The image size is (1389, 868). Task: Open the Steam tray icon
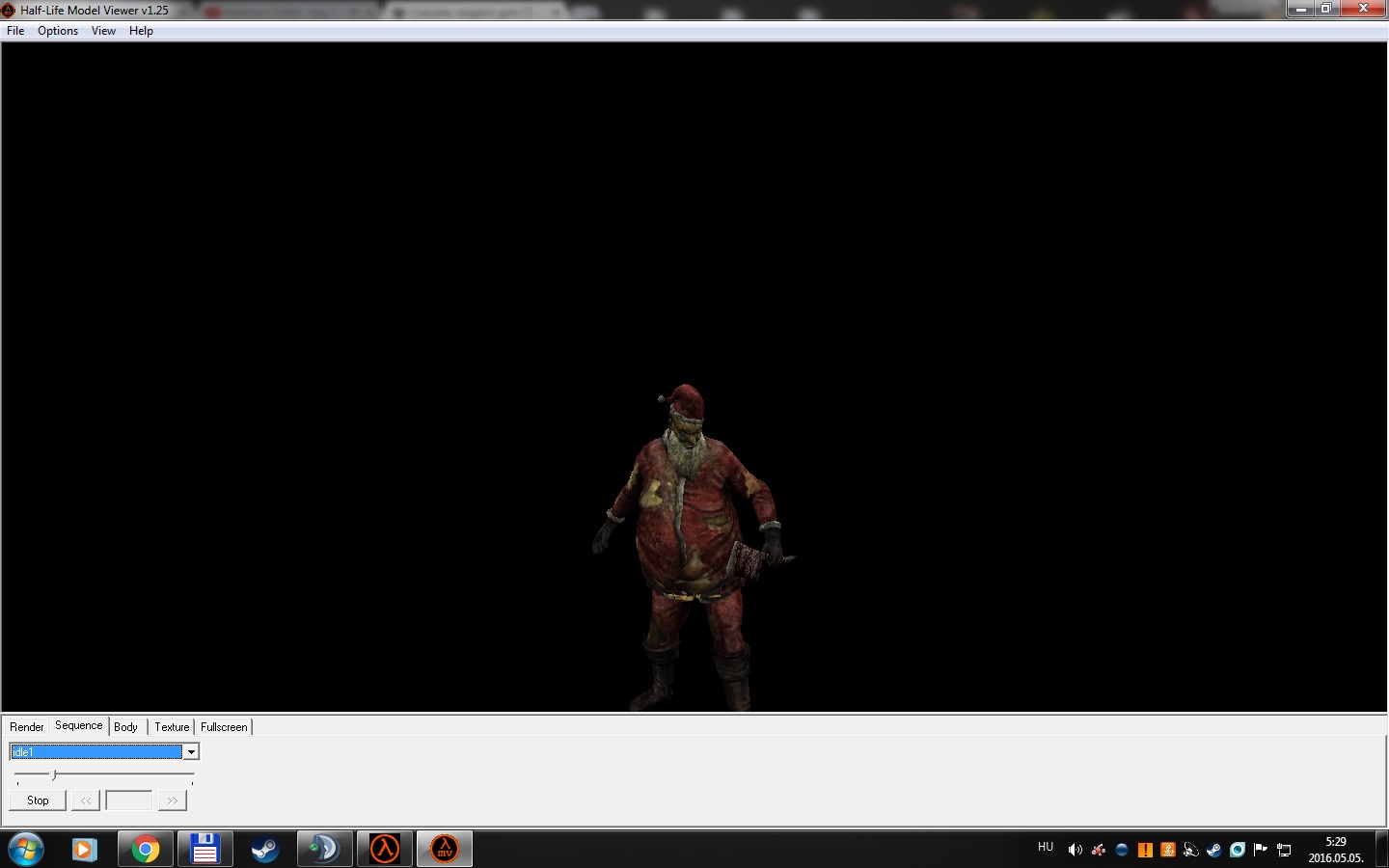click(x=1214, y=850)
